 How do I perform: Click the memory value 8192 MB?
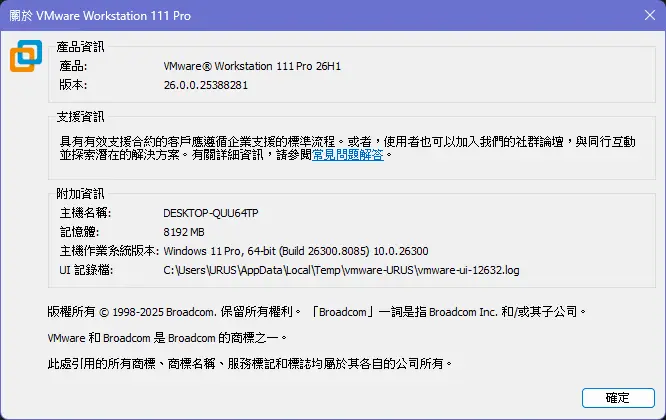tap(184, 232)
